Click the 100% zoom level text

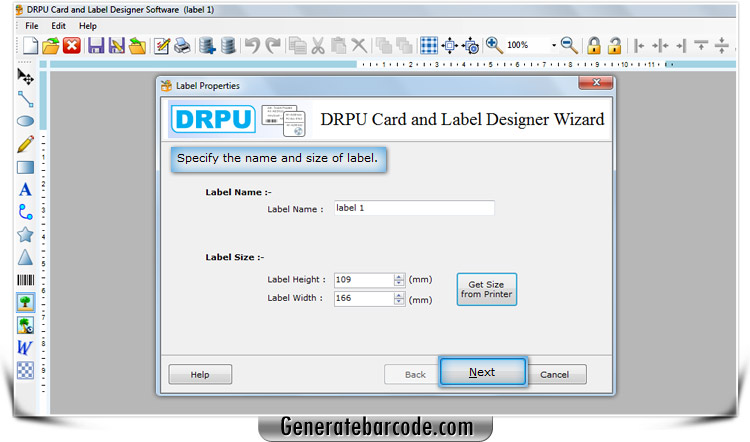518,45
